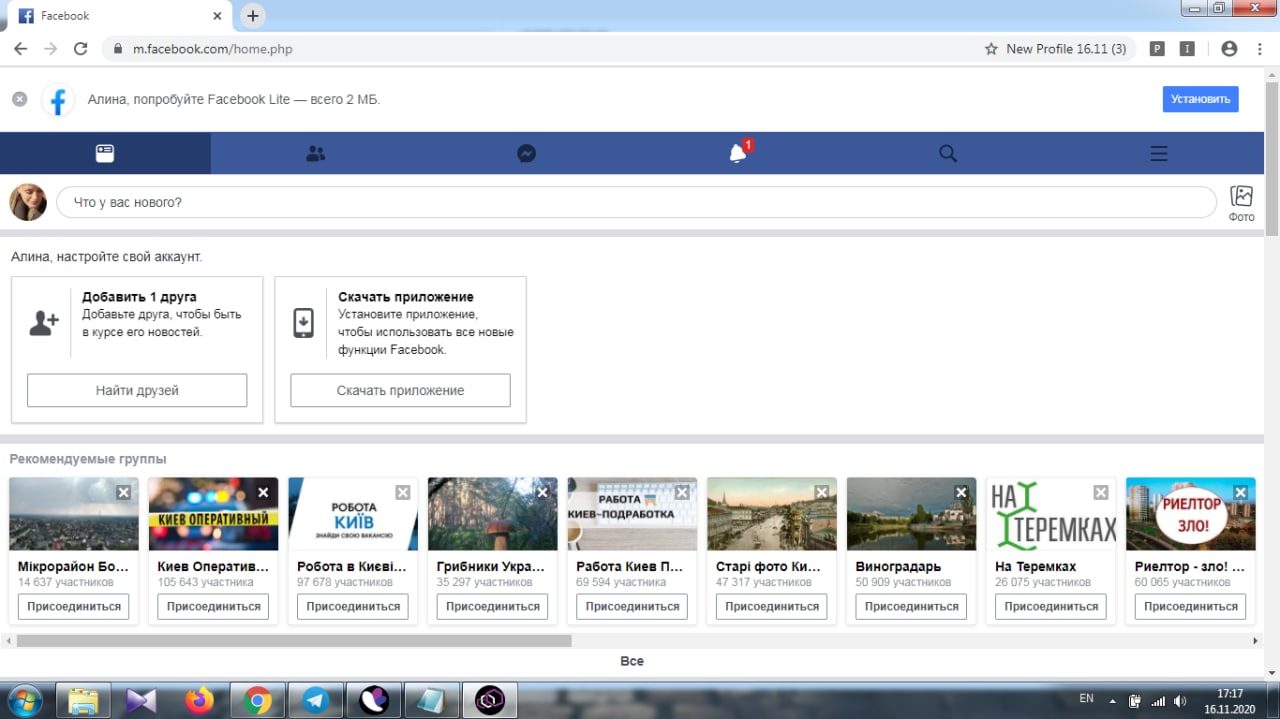This screenshot has width=1280, height=719.
Task: Click the Facebook Lite logo icon
Action: click(x=58, y=100)
